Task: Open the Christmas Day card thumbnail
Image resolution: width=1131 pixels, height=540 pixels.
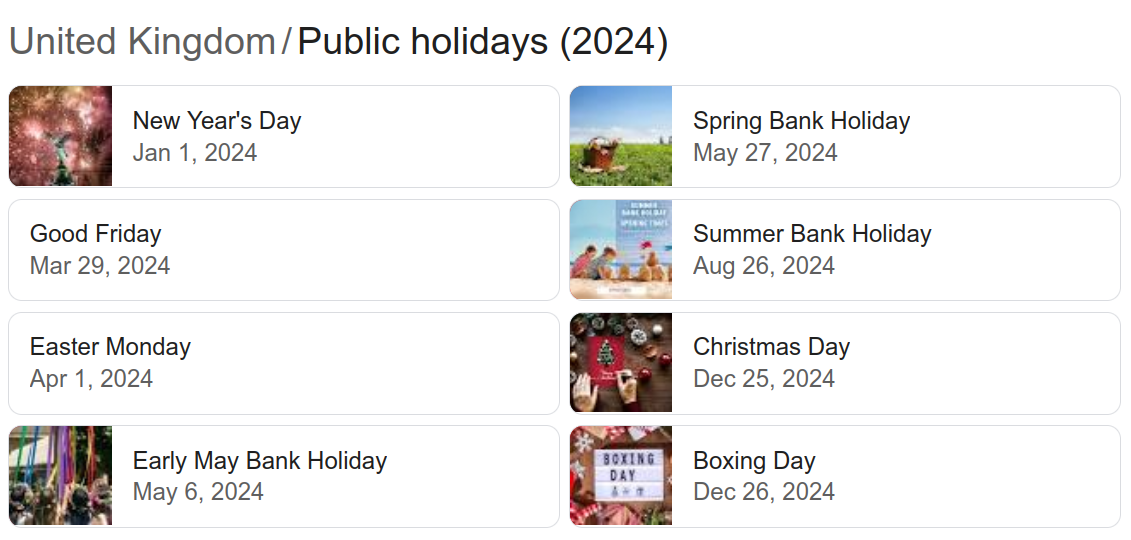Action: [621, 363]
